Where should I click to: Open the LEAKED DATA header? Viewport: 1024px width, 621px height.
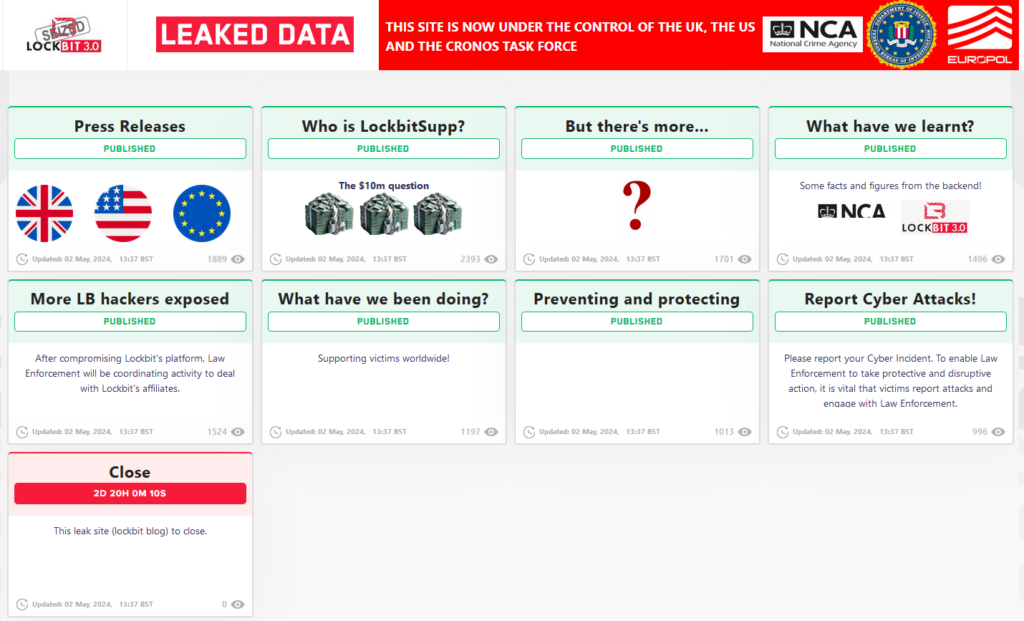click(254, 34)
